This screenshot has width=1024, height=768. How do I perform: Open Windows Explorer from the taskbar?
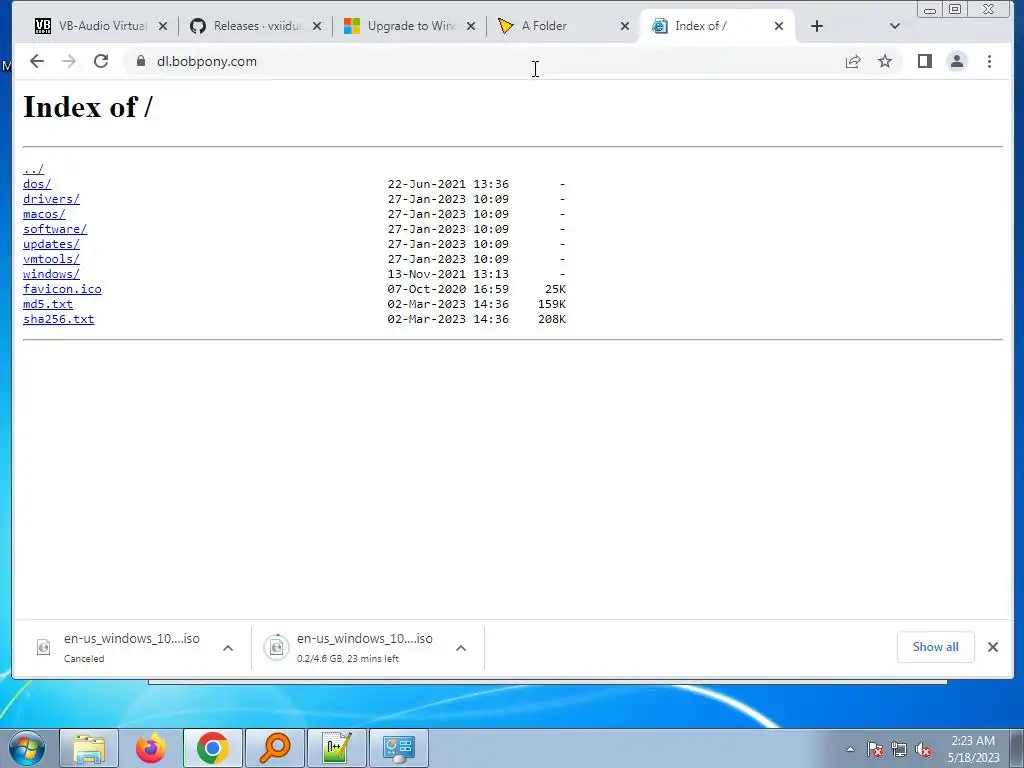click(x=89, y=748)
